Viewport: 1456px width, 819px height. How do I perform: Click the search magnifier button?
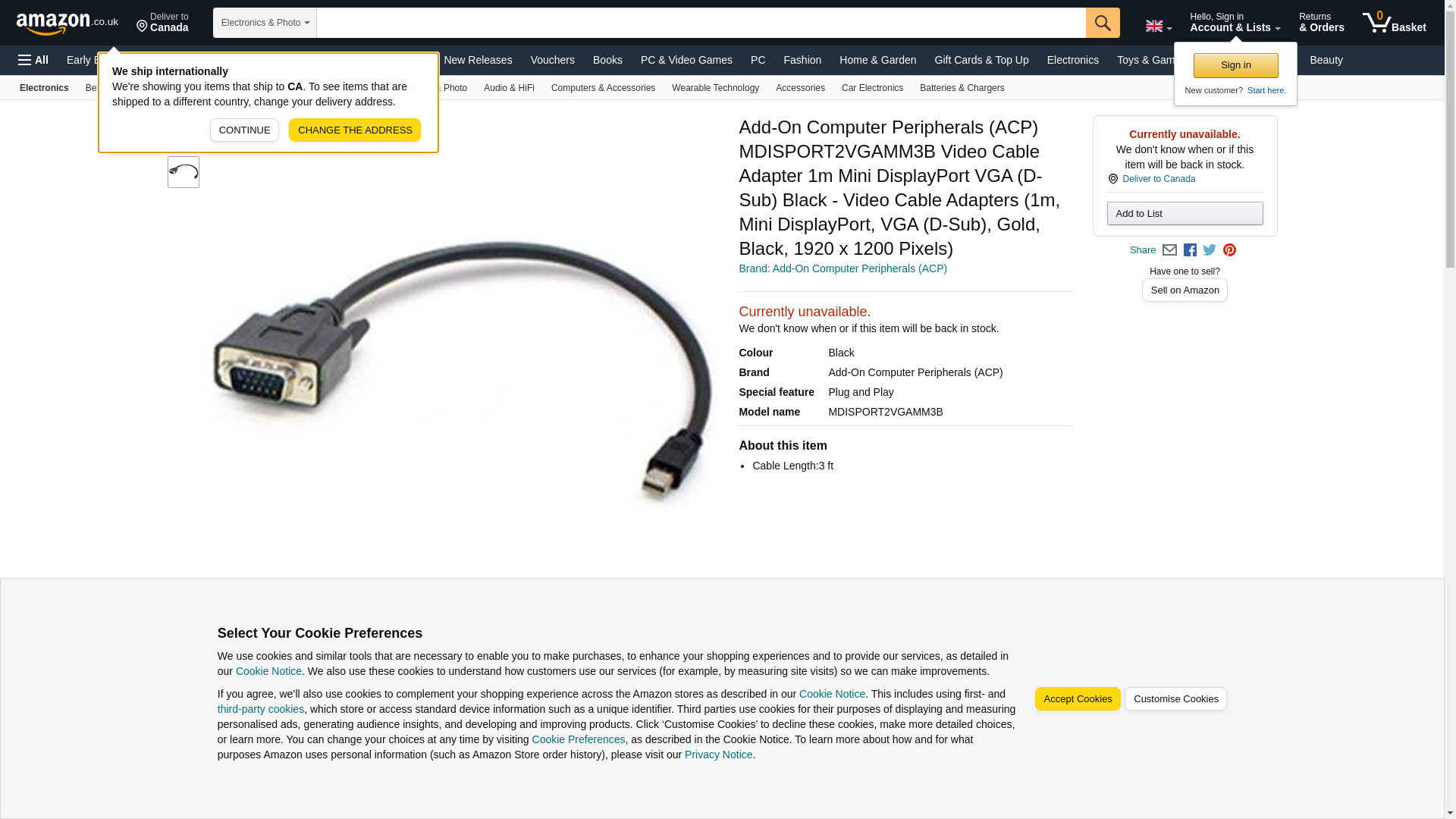coord(1103,23)
